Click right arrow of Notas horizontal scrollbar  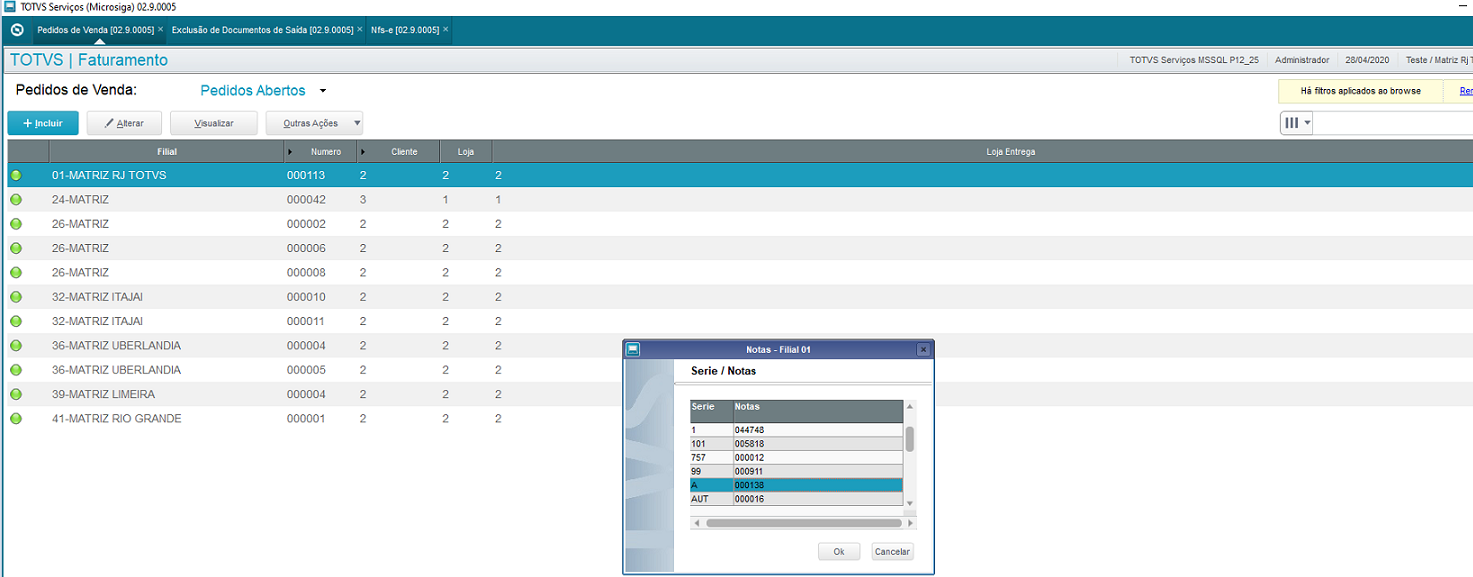point(910,523)
